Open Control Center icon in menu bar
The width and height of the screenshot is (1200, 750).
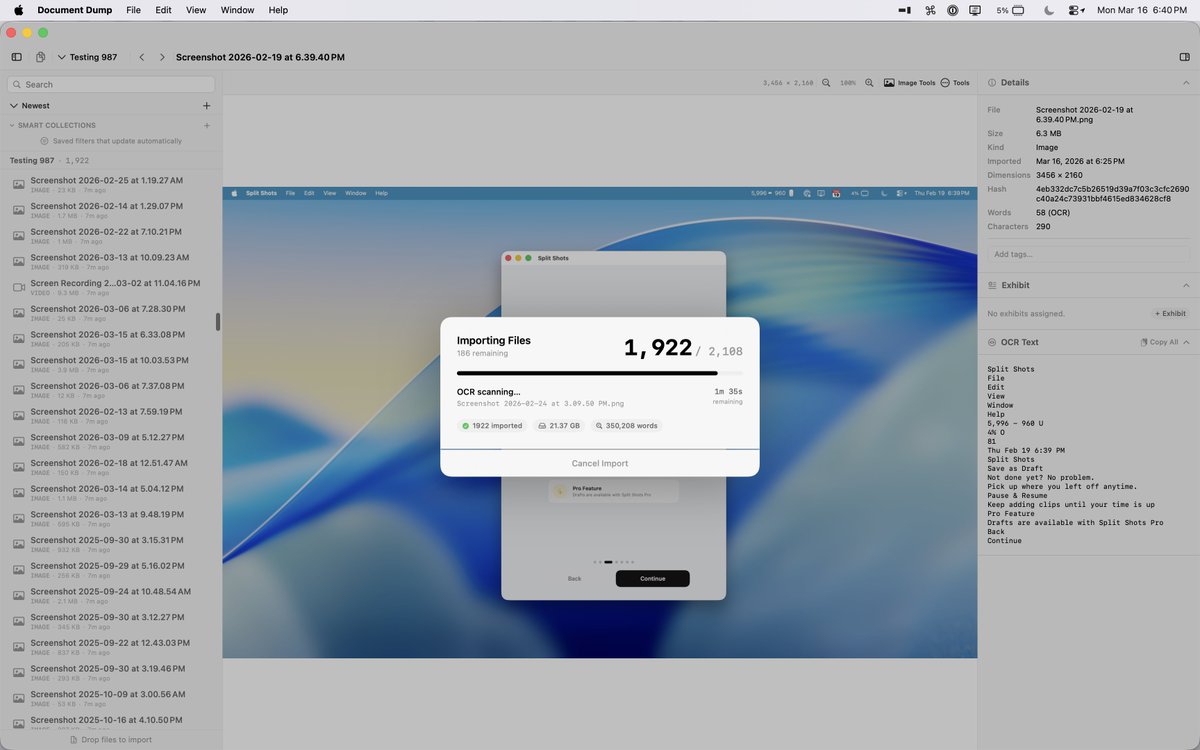point(1076,10)
